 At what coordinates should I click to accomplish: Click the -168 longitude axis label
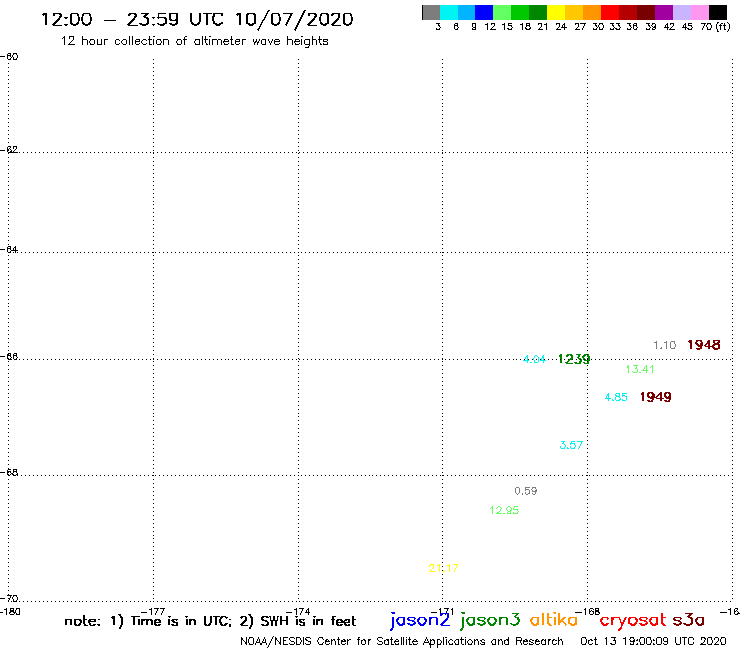coord(588,612)
